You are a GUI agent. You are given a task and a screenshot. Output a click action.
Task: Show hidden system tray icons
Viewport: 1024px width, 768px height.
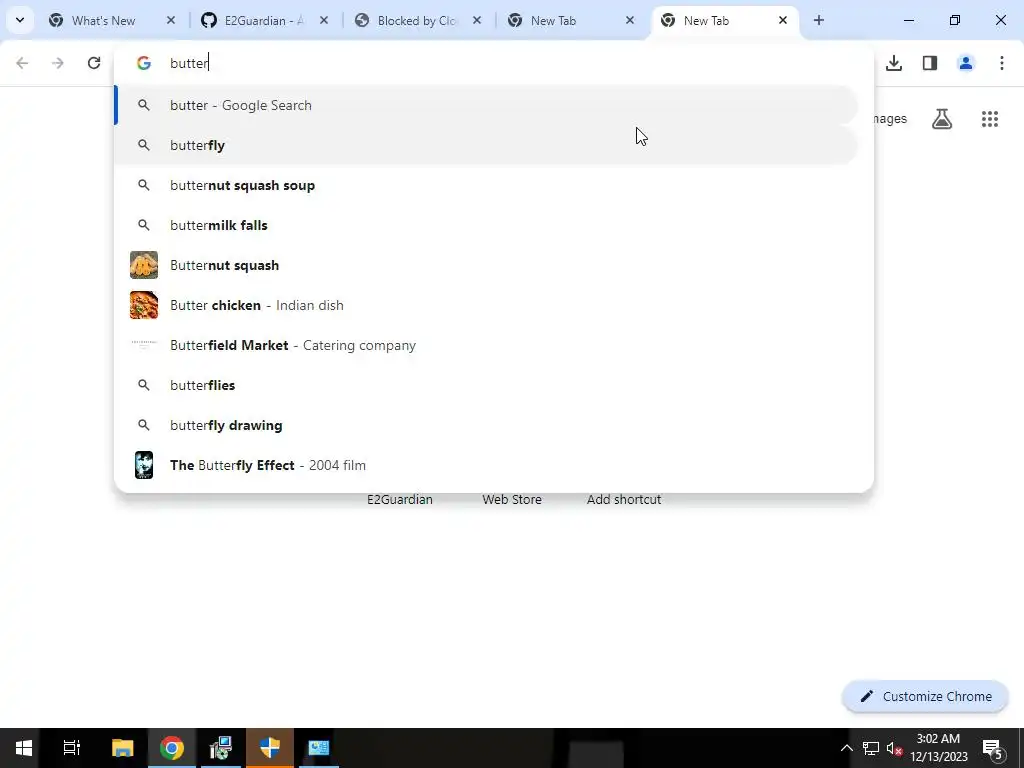[846, 748]
